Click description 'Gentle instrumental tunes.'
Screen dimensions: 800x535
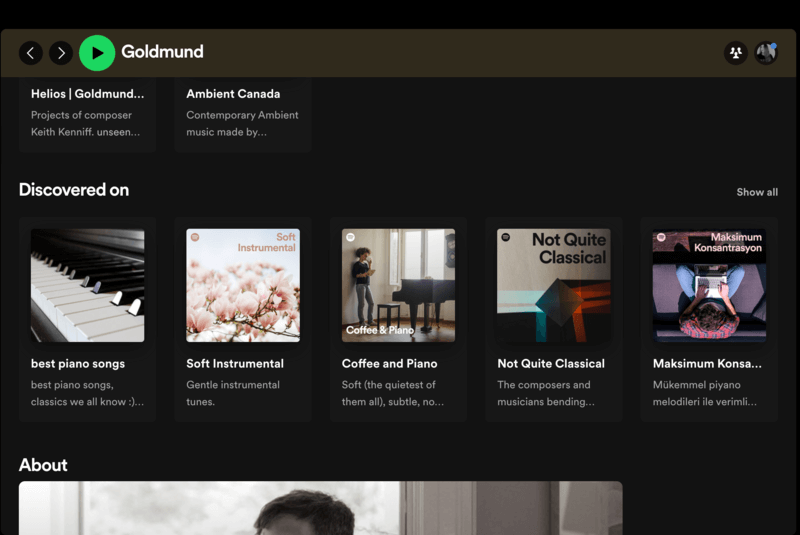(x=233, y=393)
